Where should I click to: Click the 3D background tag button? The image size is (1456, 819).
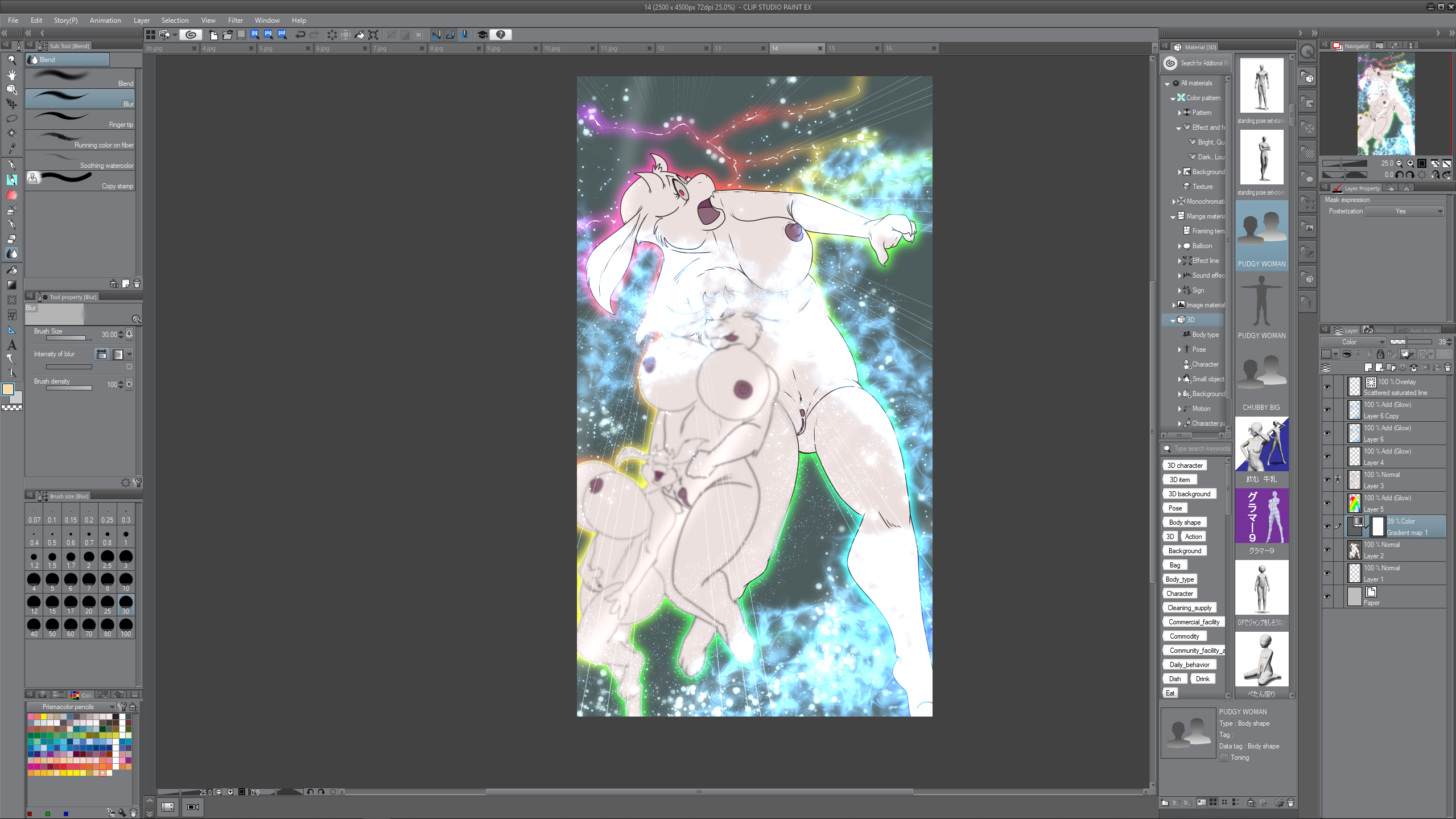pos(1189,494)
